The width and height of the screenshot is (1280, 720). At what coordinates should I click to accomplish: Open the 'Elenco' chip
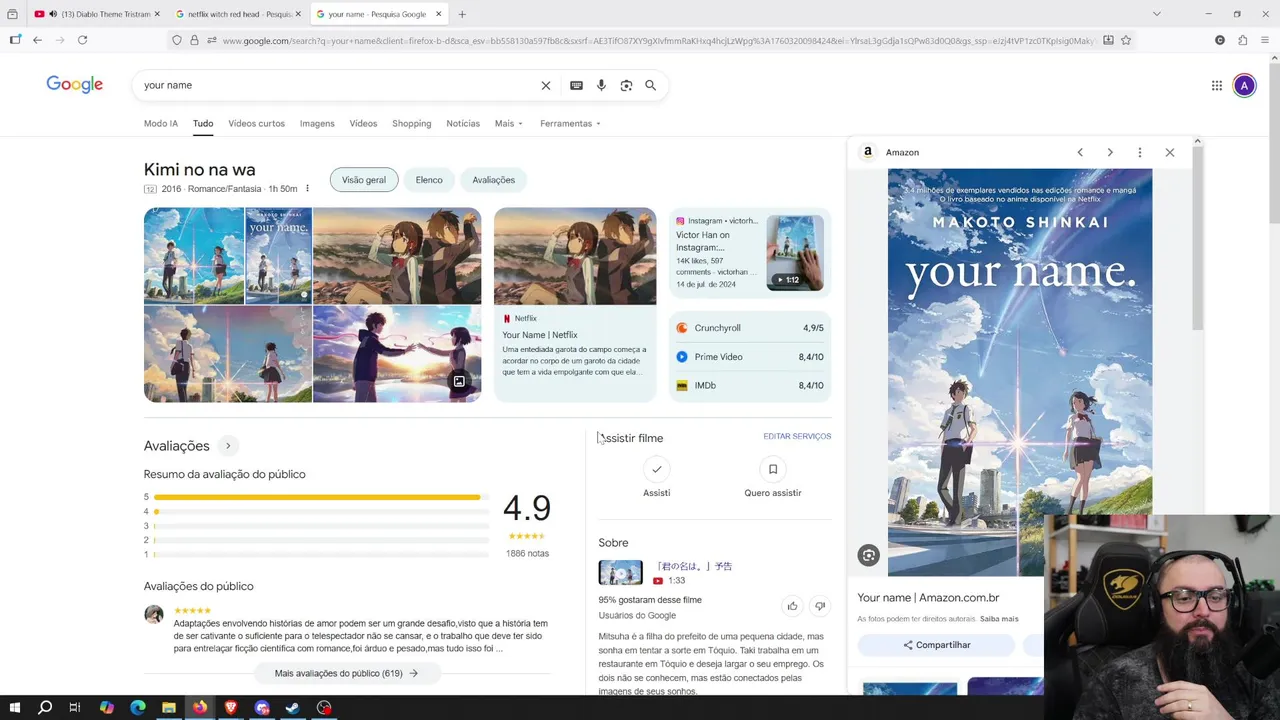[x=429, y=180]
